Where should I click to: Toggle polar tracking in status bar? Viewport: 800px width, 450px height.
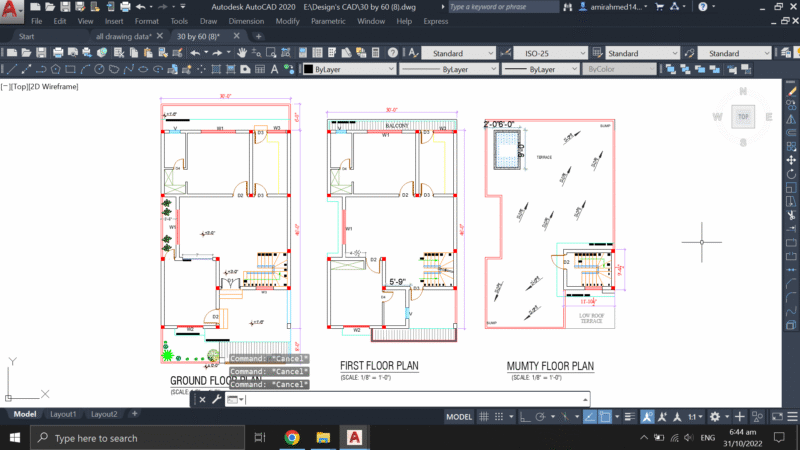click(540, 417)
